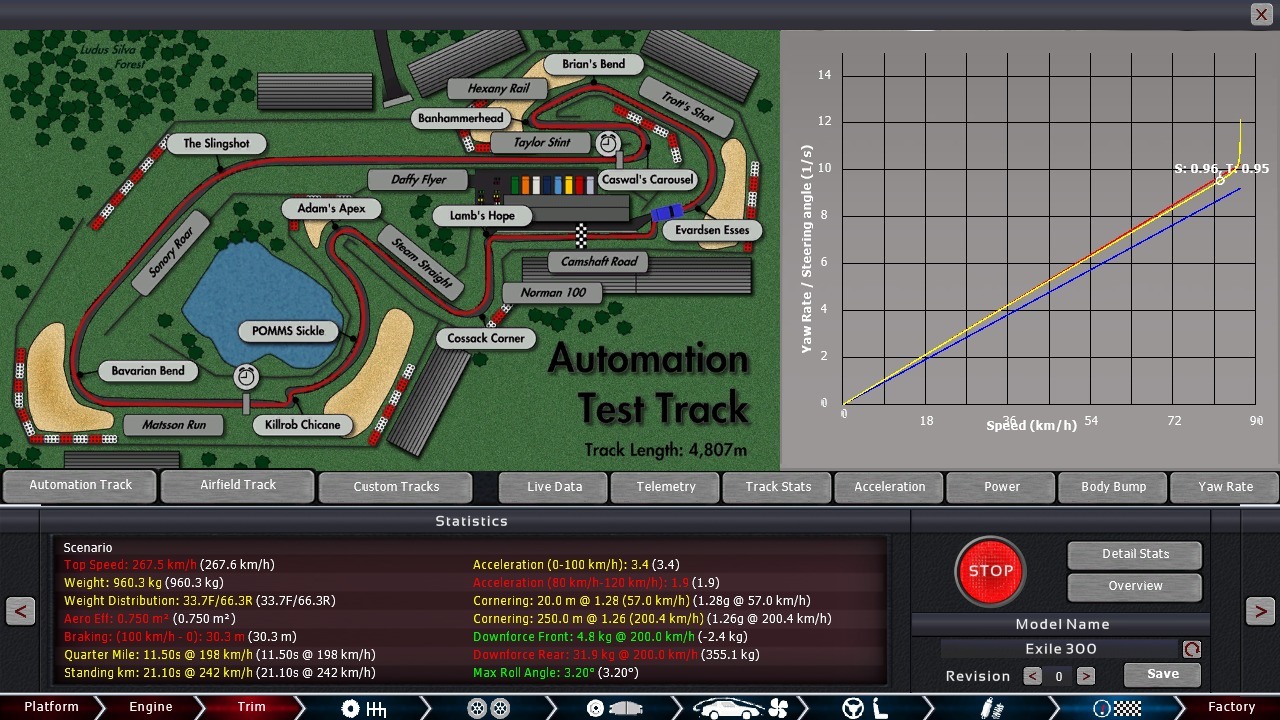Open the drivetrain and gearbox section icon
1280x720 pixels.
point(364,708)
